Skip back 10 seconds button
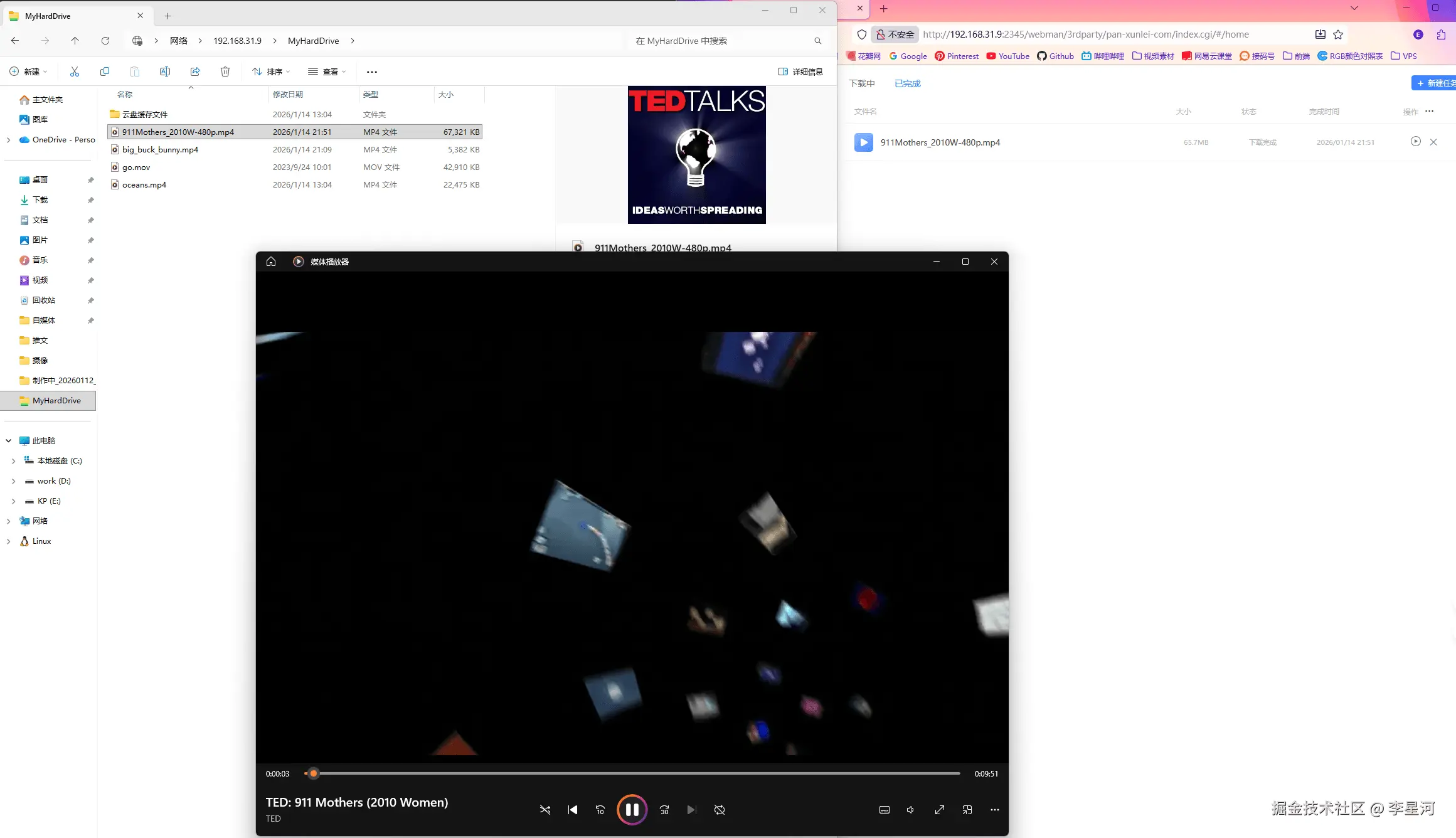 [600, 810]
